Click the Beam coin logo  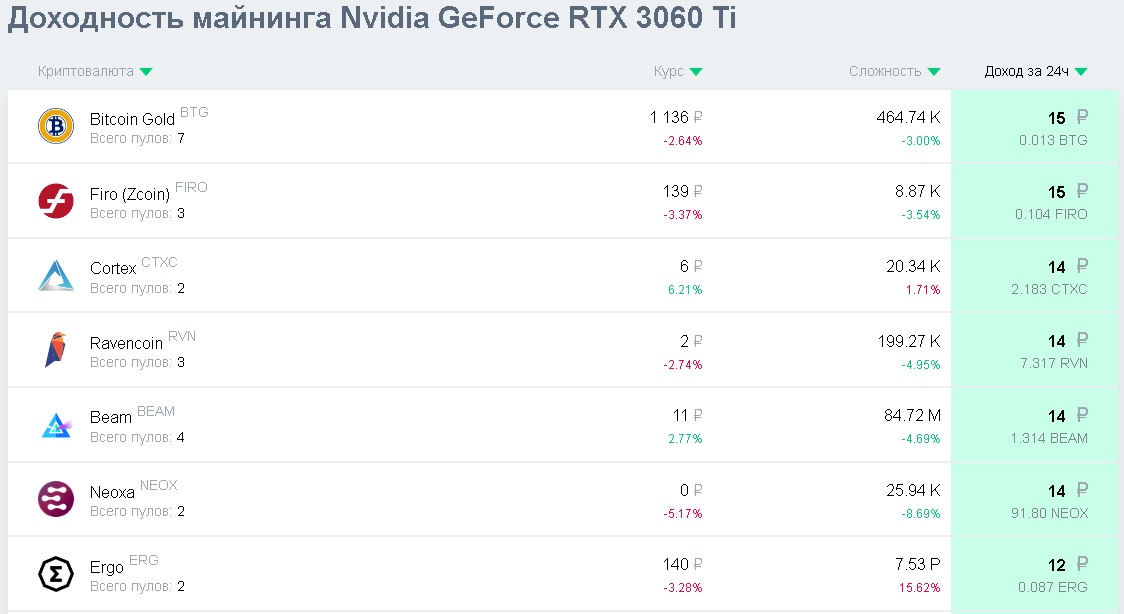pyautogui.click(x=56, y=425)
